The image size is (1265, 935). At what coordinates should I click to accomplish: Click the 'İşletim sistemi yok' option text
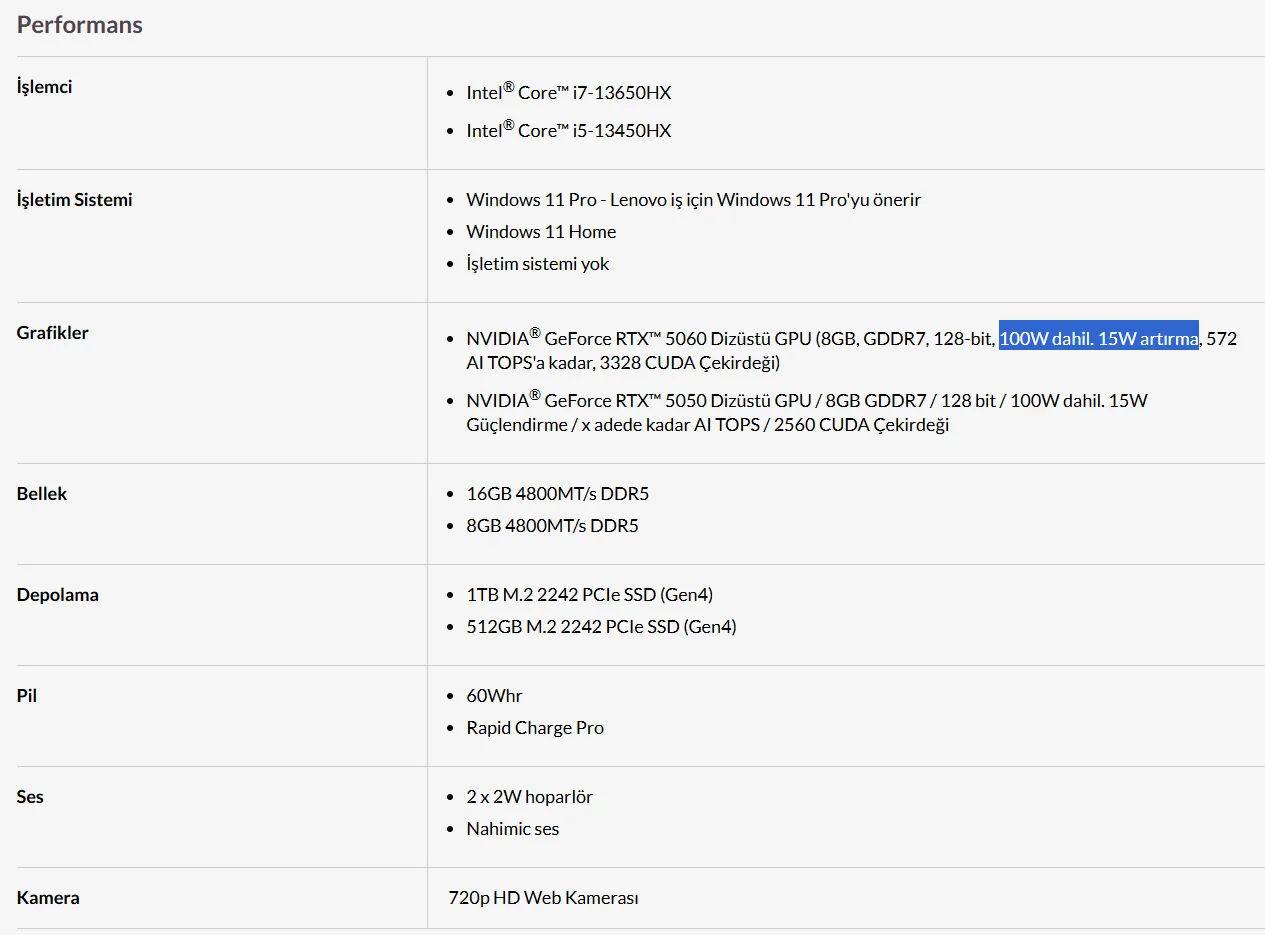point(537,264)
